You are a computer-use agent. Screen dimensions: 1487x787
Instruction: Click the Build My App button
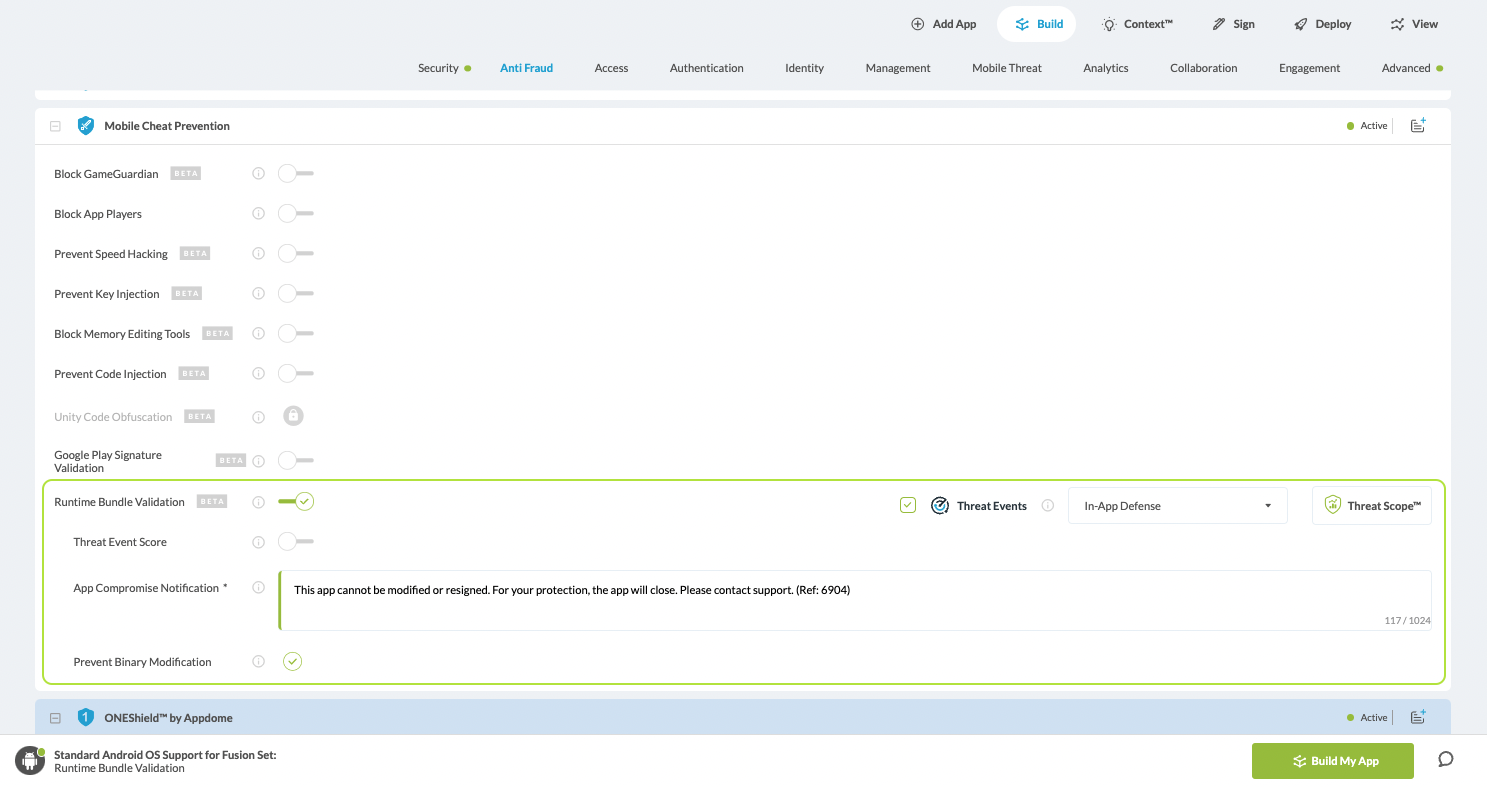(1332, 761)
